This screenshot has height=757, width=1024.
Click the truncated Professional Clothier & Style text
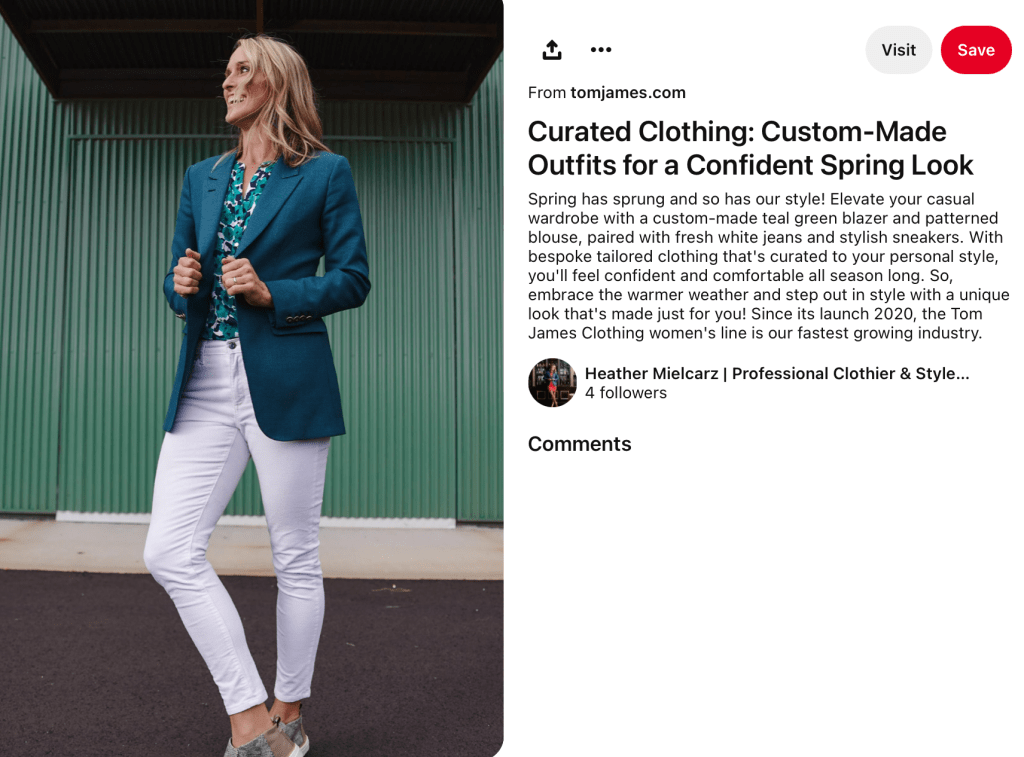click(850, 374)
